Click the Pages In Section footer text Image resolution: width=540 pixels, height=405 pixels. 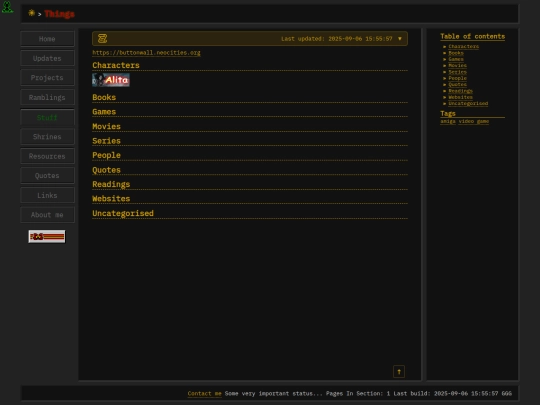(358, 394)
